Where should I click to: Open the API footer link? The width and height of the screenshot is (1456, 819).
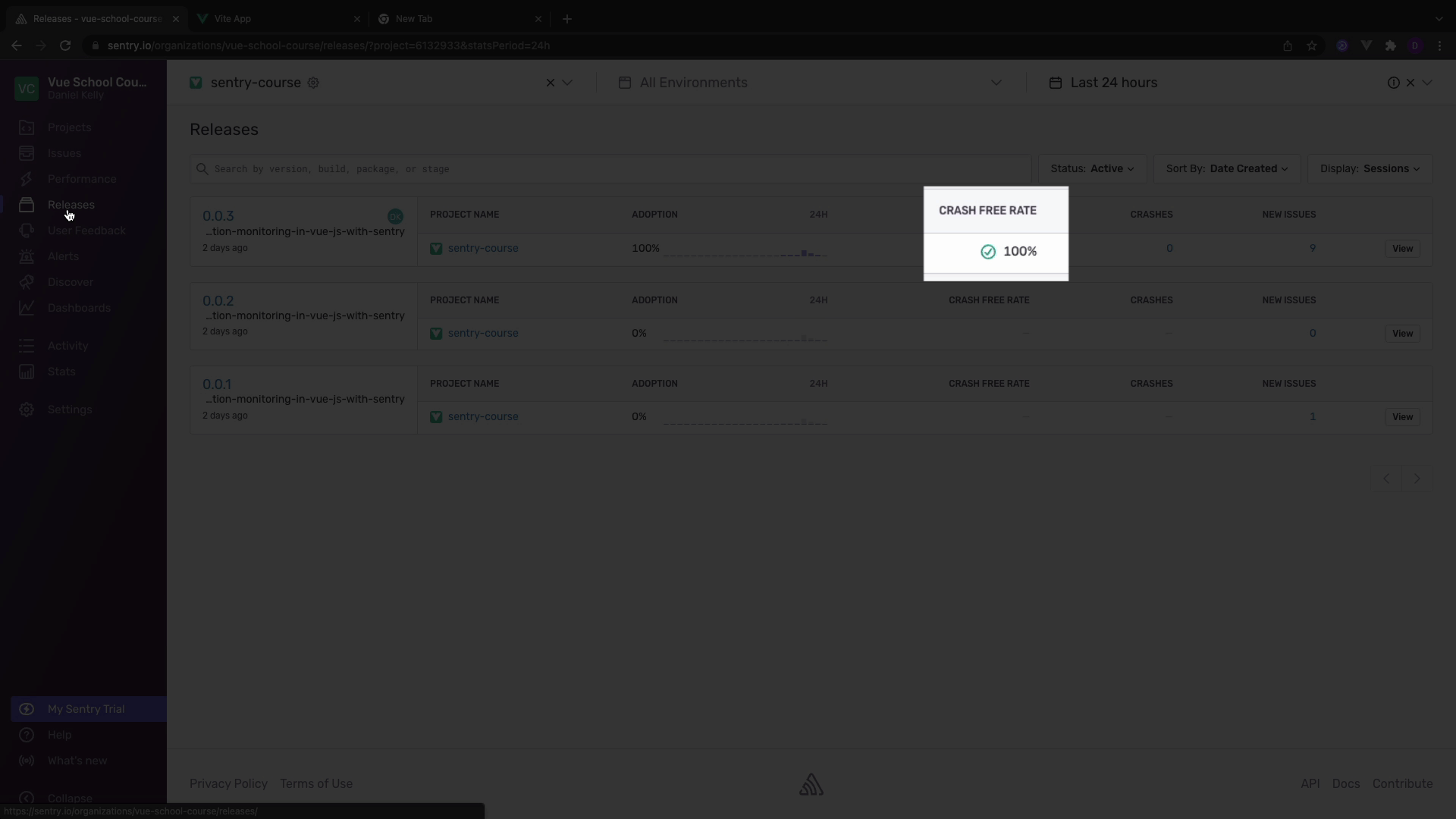click(x=1310, y=784)
